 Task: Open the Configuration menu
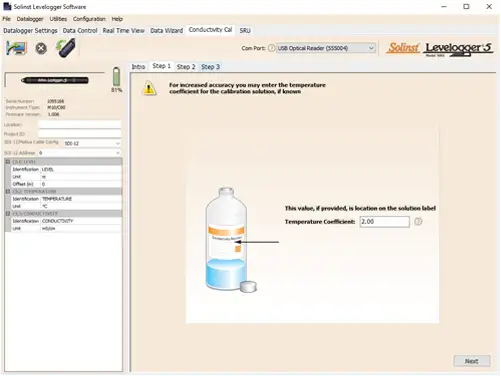tap(89, 19)
